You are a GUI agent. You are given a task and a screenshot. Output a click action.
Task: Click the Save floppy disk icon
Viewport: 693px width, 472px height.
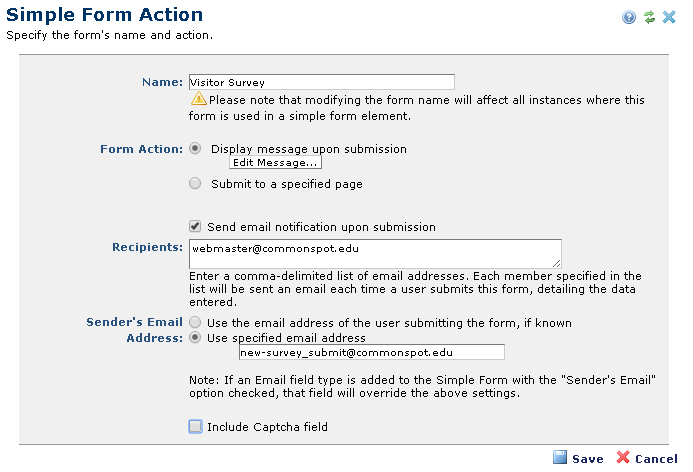click(x=560, y=457)
